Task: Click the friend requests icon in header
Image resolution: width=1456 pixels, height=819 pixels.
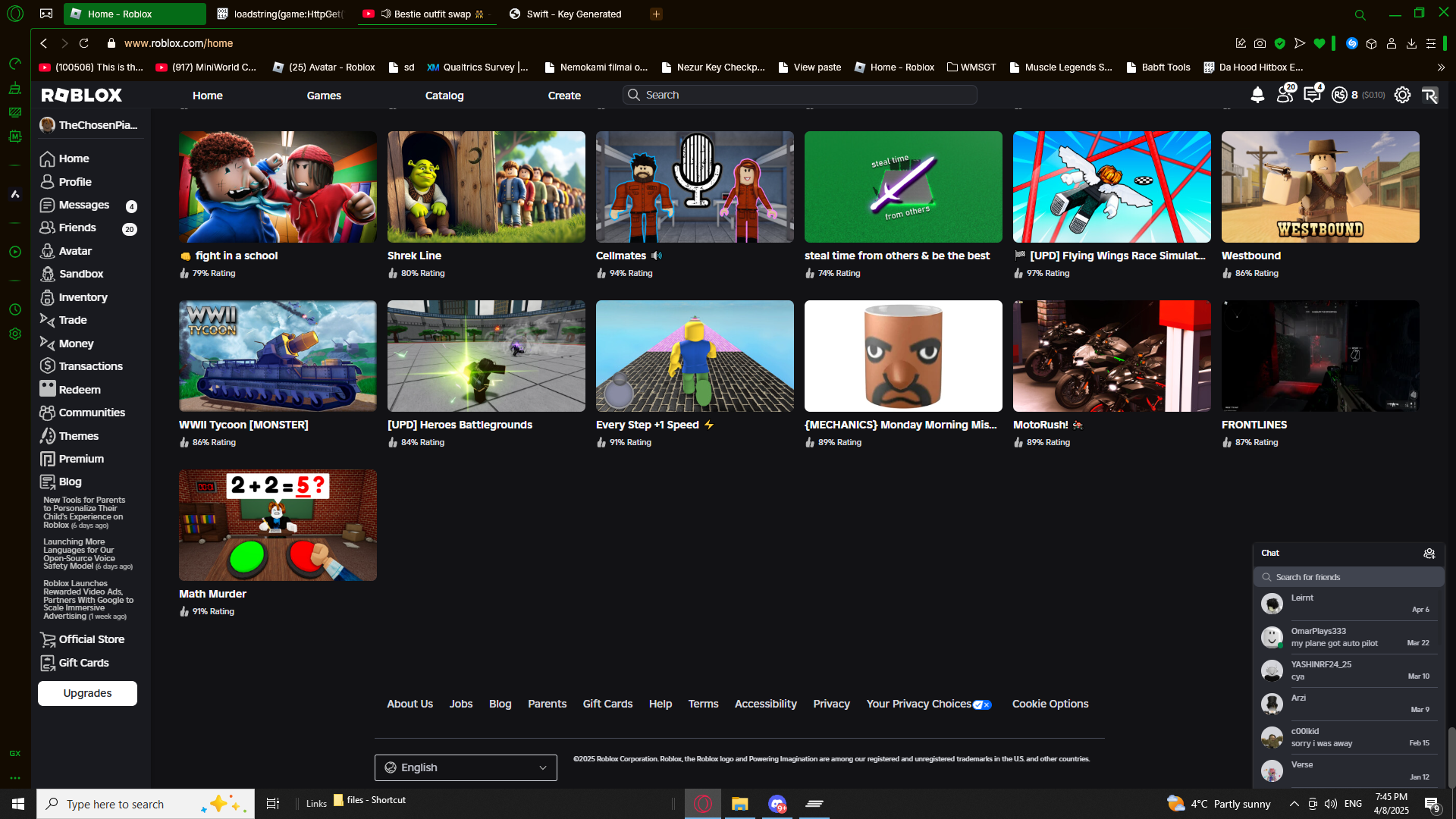Action: pyautogui.click(x=1285, y=95)
